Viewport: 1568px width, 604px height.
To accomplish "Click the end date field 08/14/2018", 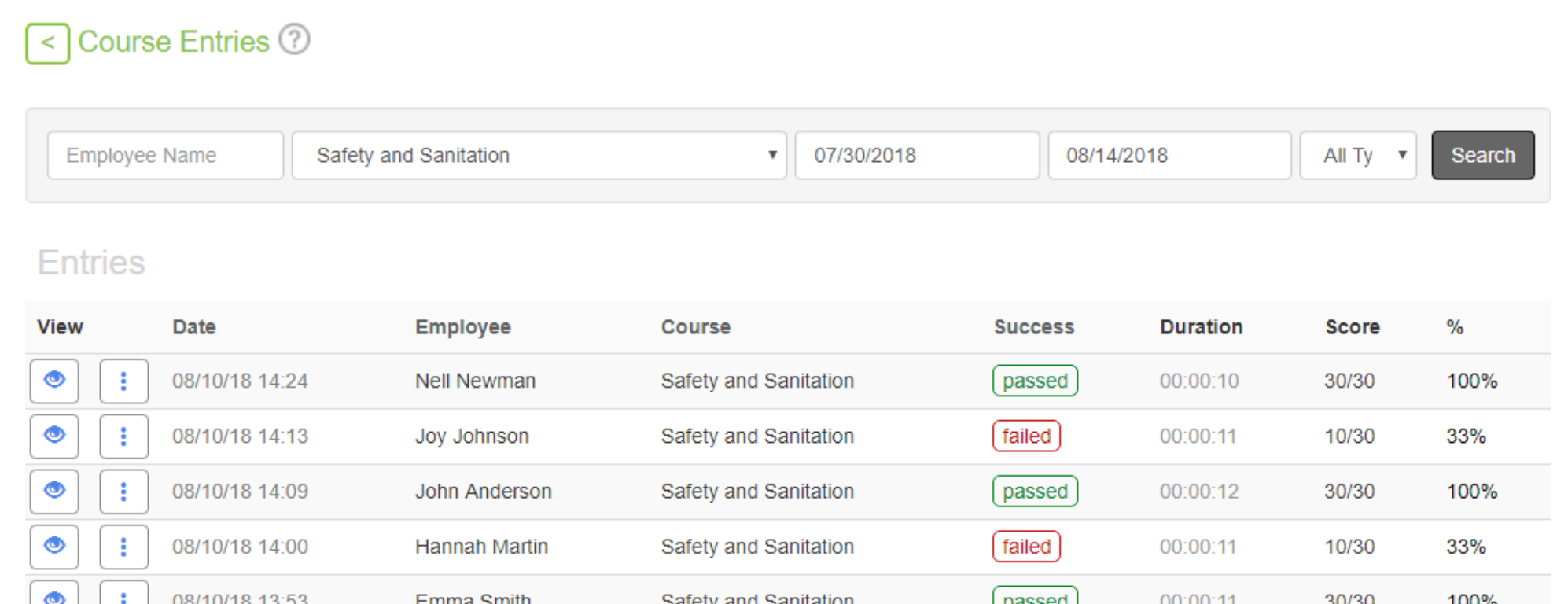I will 1169,155.
